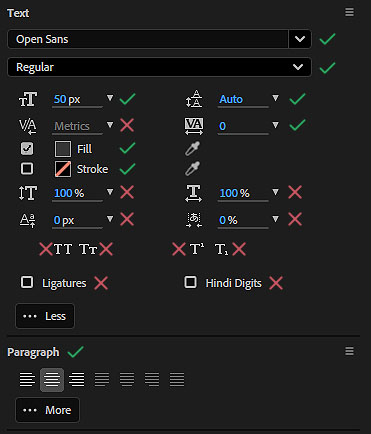Pick stroke color with the eyedropper

[x=193, y=169]
